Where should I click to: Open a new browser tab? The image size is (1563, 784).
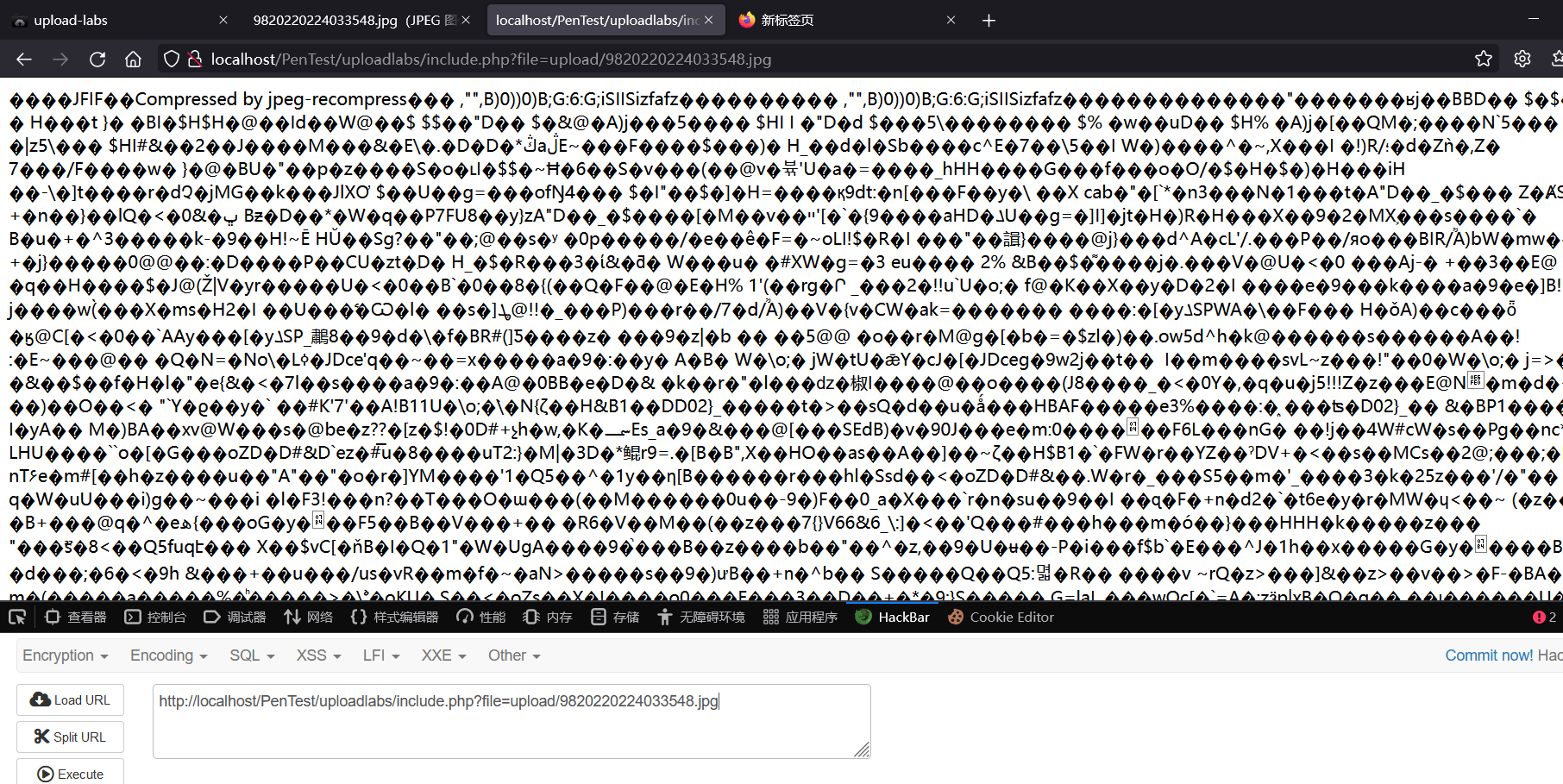pyautogui.click(x=989, y=20)
